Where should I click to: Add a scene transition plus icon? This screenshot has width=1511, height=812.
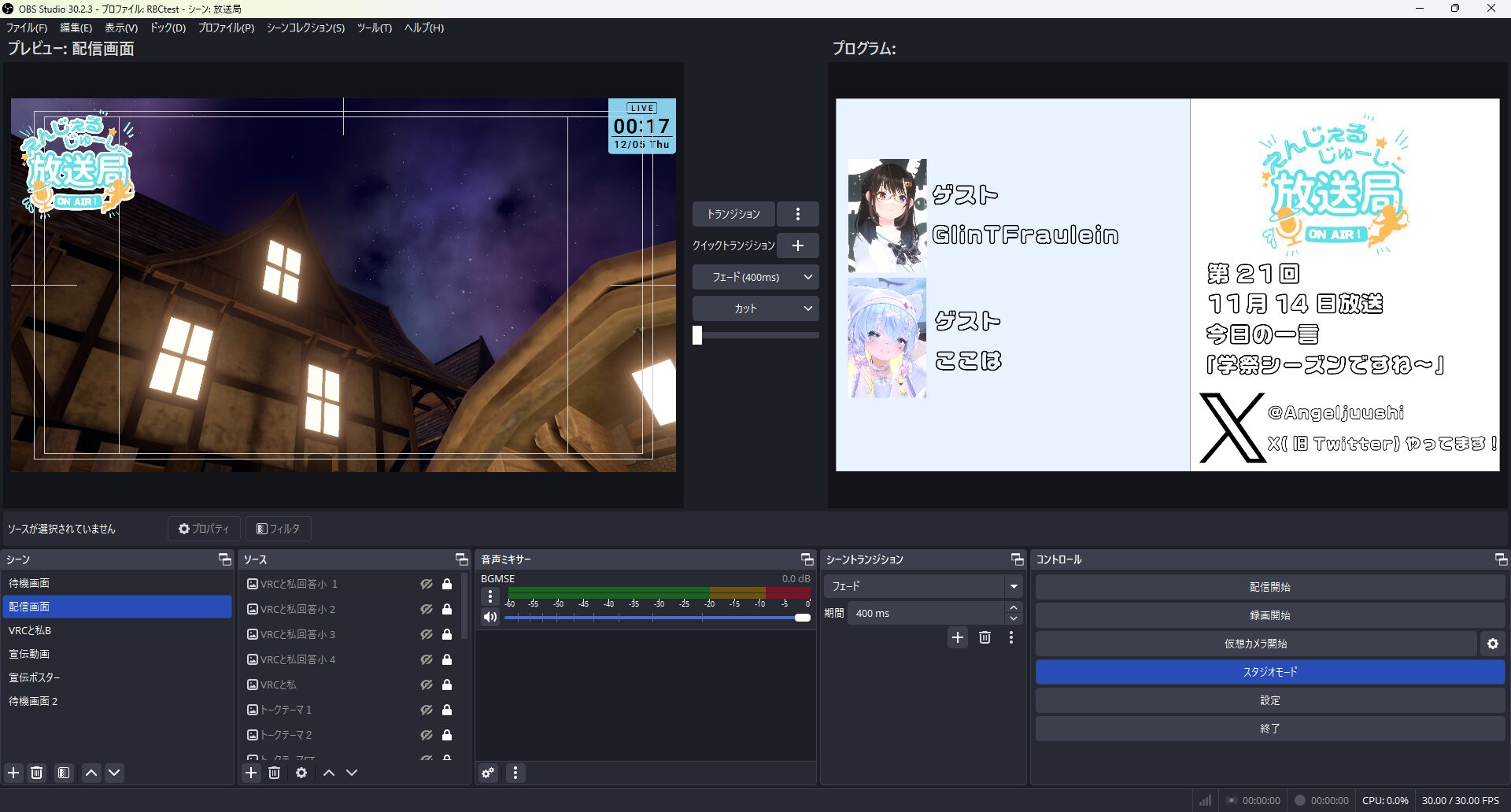coord(958,637)
